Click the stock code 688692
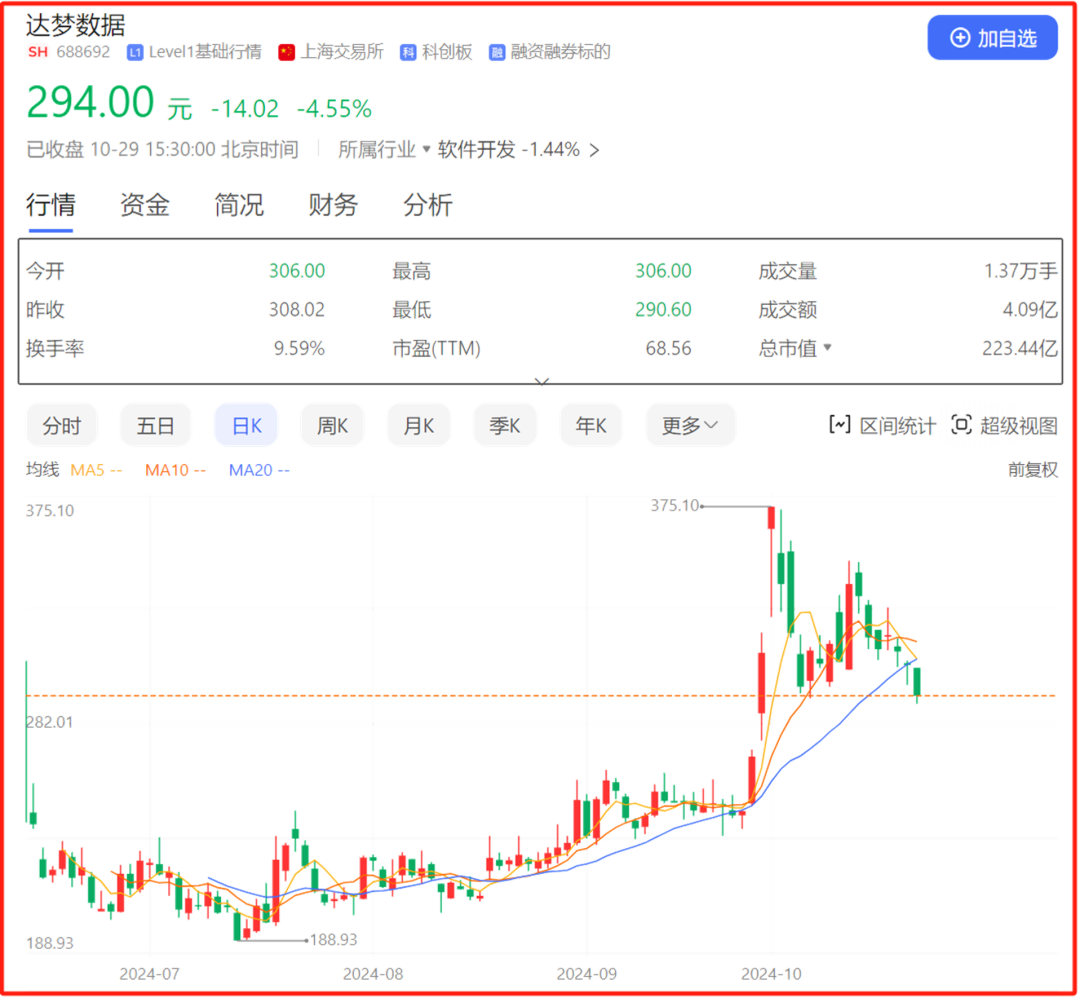This screenshot has height=998, width=1080. tap(83, 52)
